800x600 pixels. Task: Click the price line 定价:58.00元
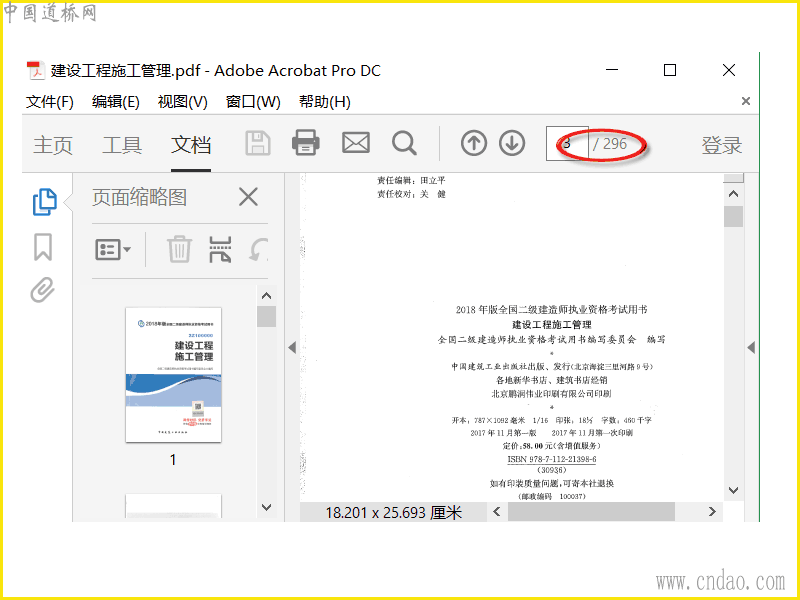point(552,445)
